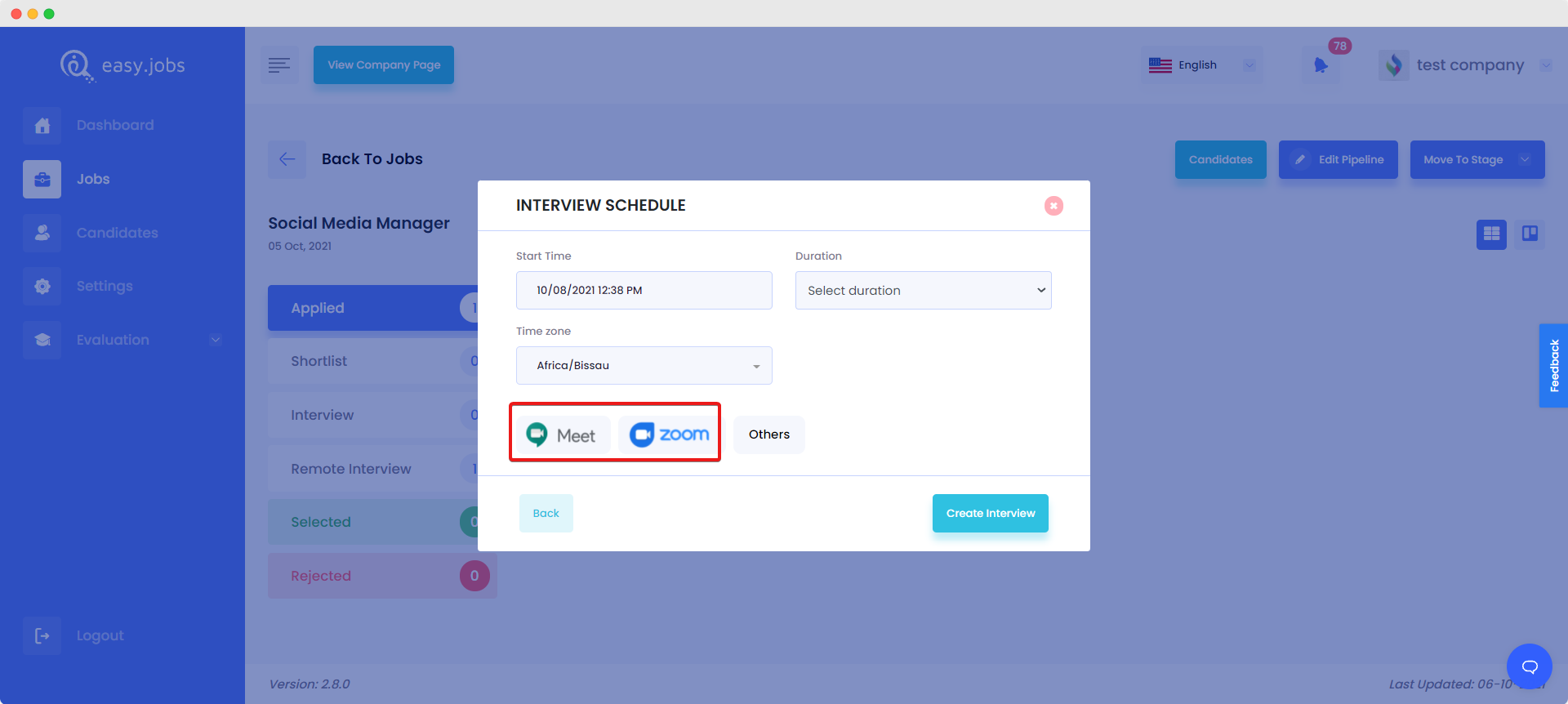This screenshot has height=704, width=1568.
Task: Open the live chat bubble
Action: [x=1529, y=666]
